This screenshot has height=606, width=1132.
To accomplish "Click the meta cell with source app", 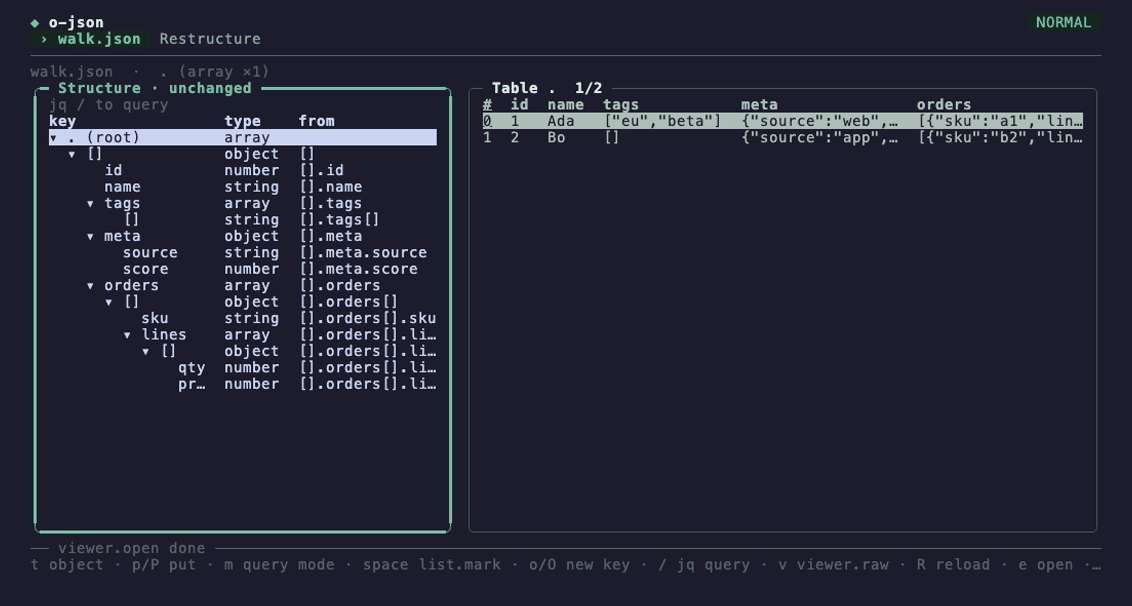I will coord(819,137).
